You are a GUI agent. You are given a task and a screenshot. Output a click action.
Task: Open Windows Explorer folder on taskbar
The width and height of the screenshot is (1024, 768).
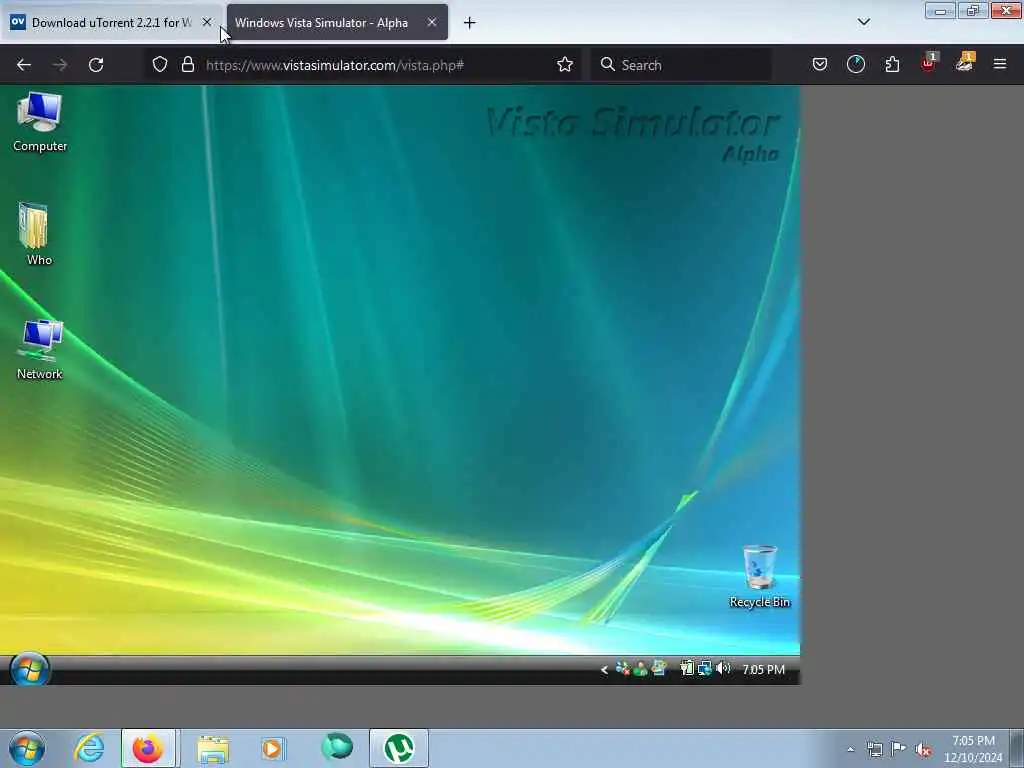213,748
